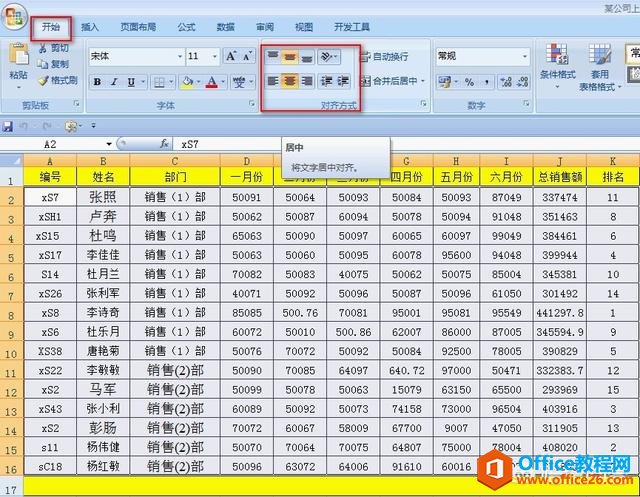Screen dimensions: 640x497
Task: Toggle bottom vertical alignment
Action: point(307,56)
